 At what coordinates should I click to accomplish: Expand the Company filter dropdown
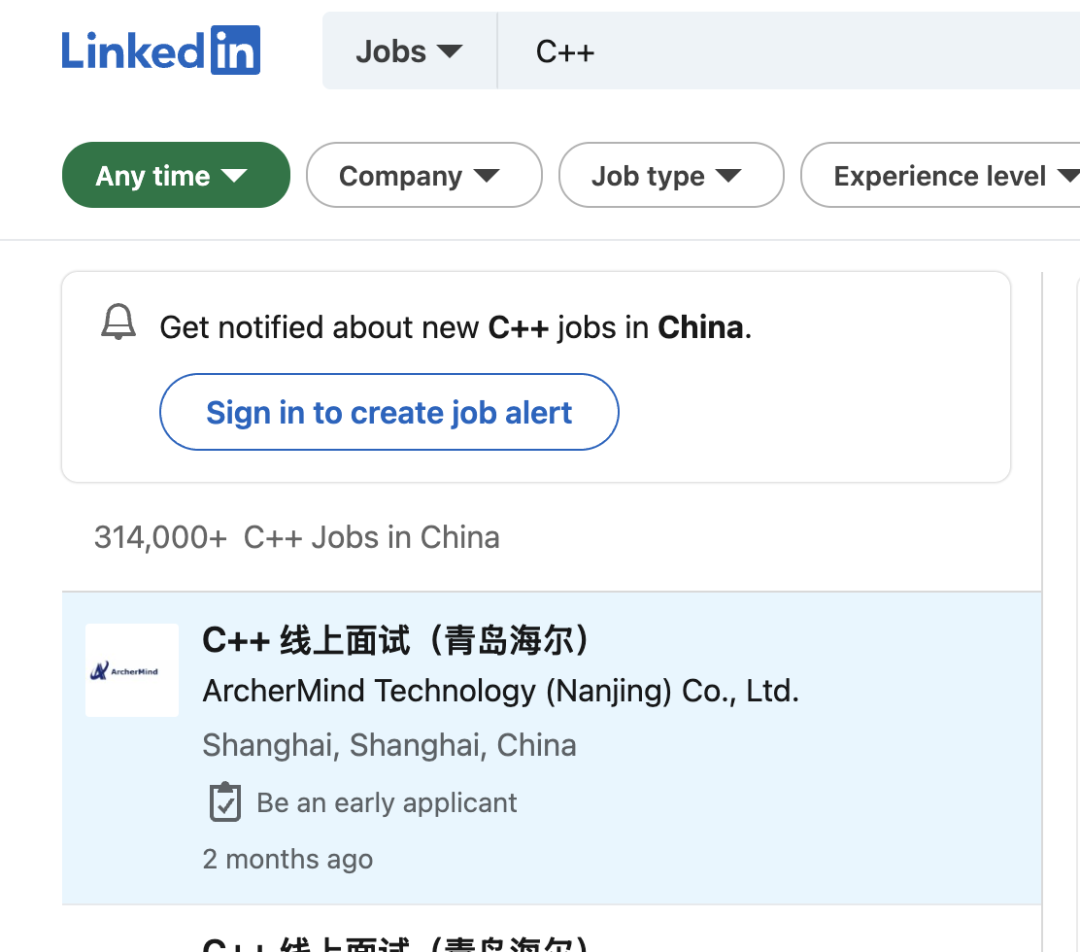(x=424, y=175)
